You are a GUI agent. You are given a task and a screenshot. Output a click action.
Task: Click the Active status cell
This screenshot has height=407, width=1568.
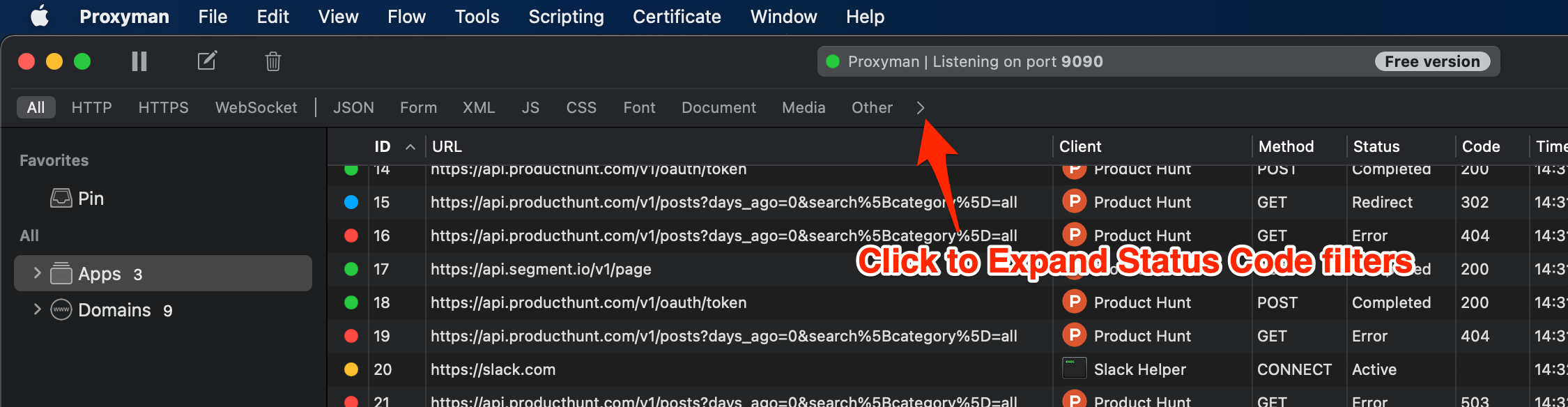tap(1374, 369)
